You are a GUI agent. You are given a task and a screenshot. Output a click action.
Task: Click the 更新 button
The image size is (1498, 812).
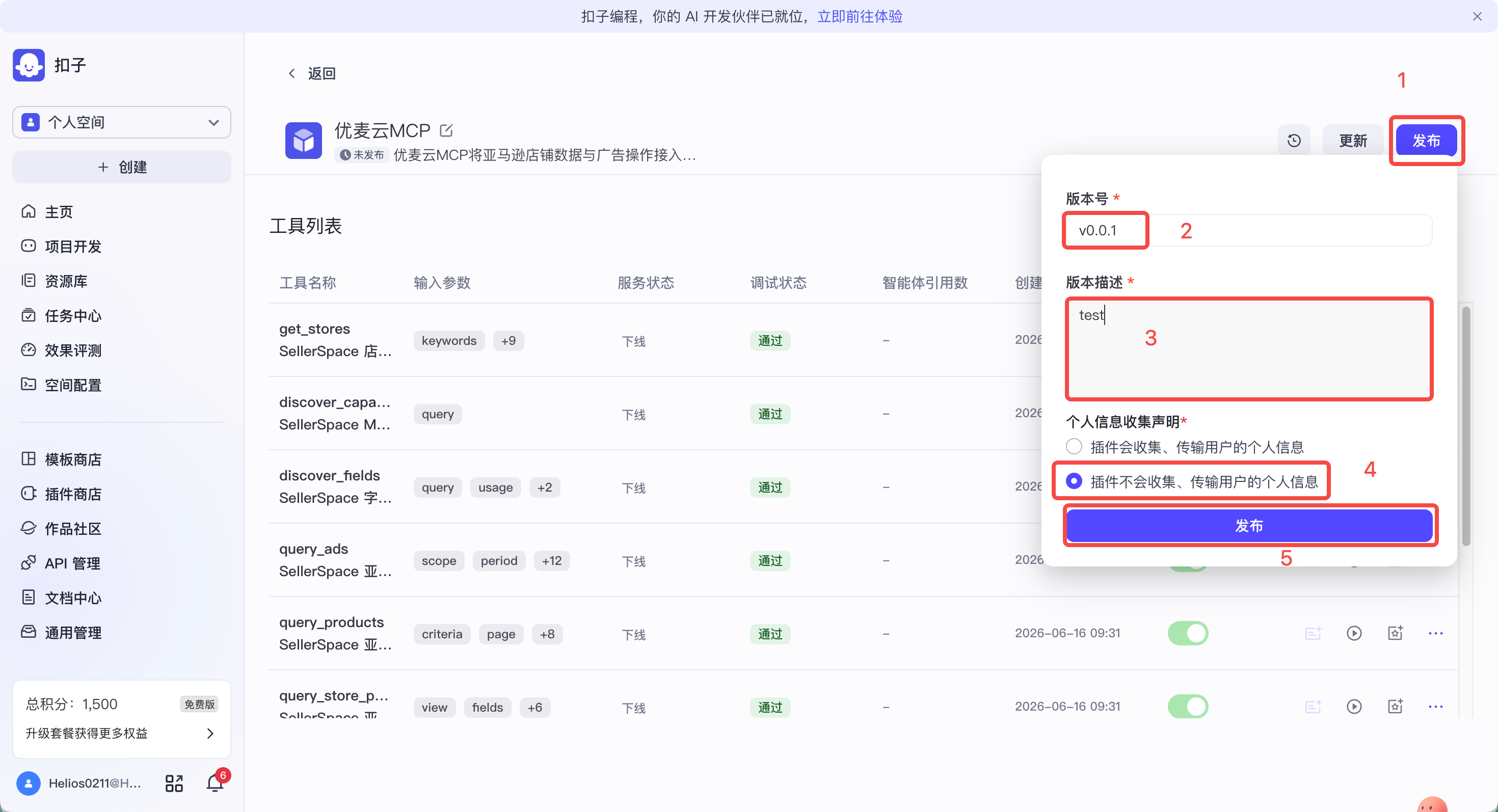coord(1353,141)
